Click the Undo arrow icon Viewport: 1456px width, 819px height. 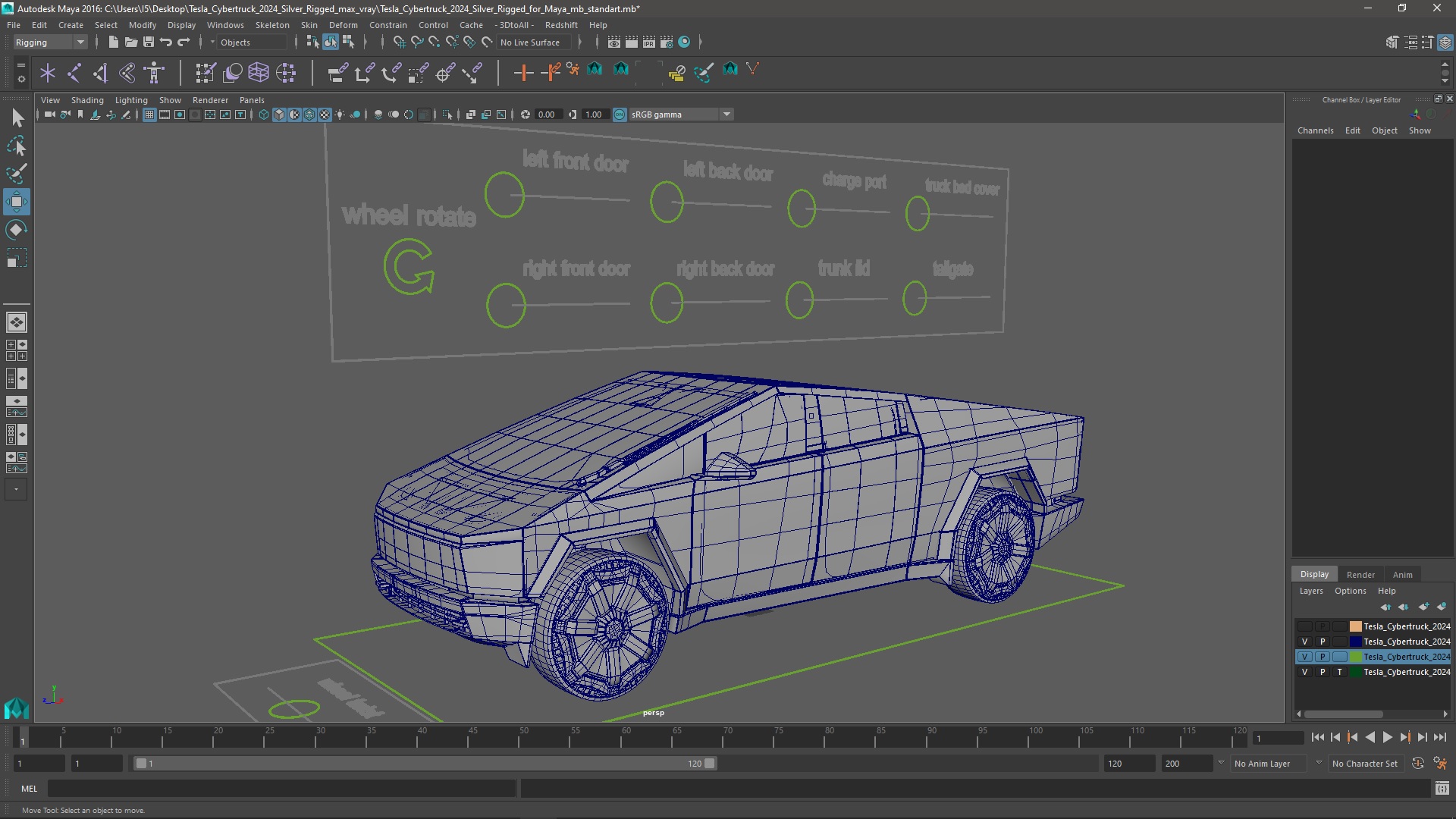(x=166, y=42)
